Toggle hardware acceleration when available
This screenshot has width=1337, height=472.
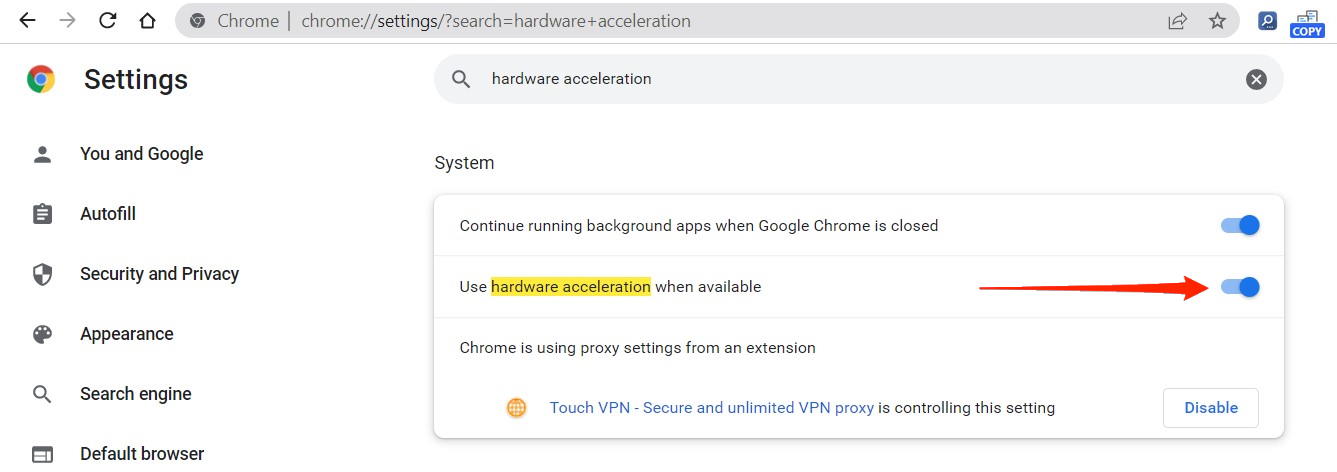point(1240,287)
